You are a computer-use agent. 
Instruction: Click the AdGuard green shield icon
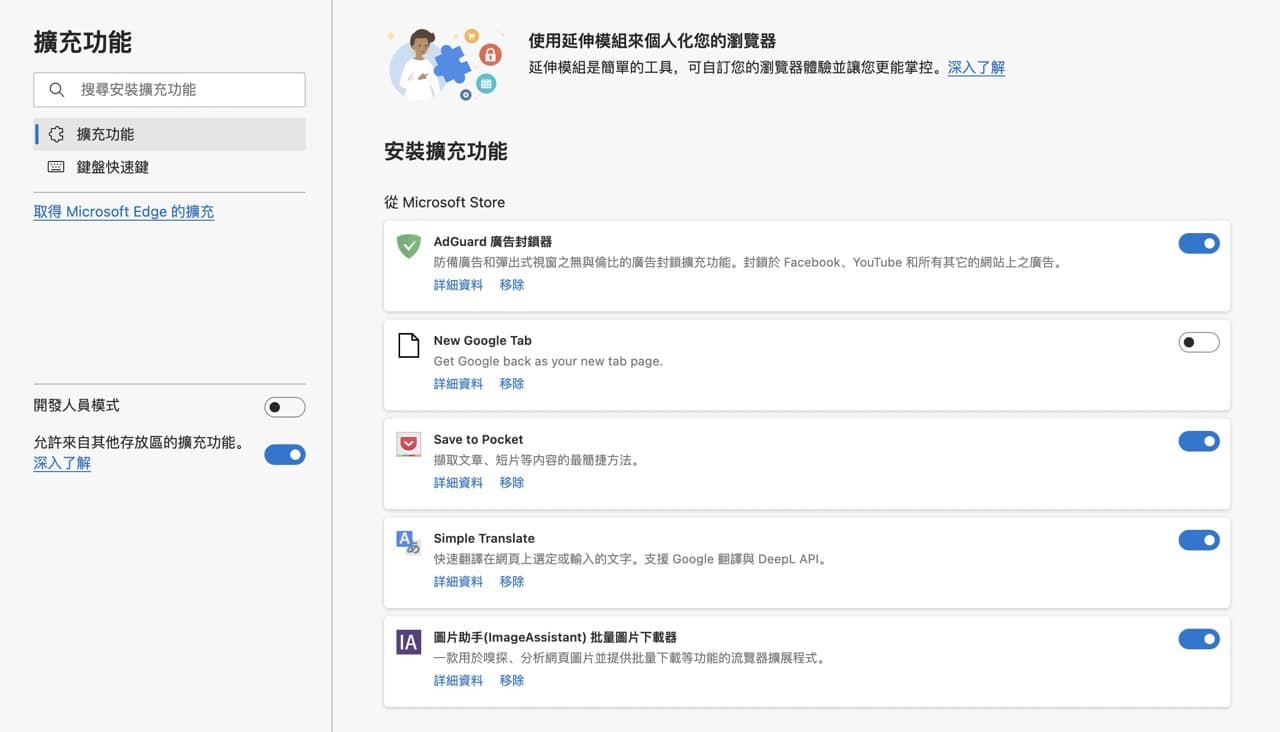408,245
